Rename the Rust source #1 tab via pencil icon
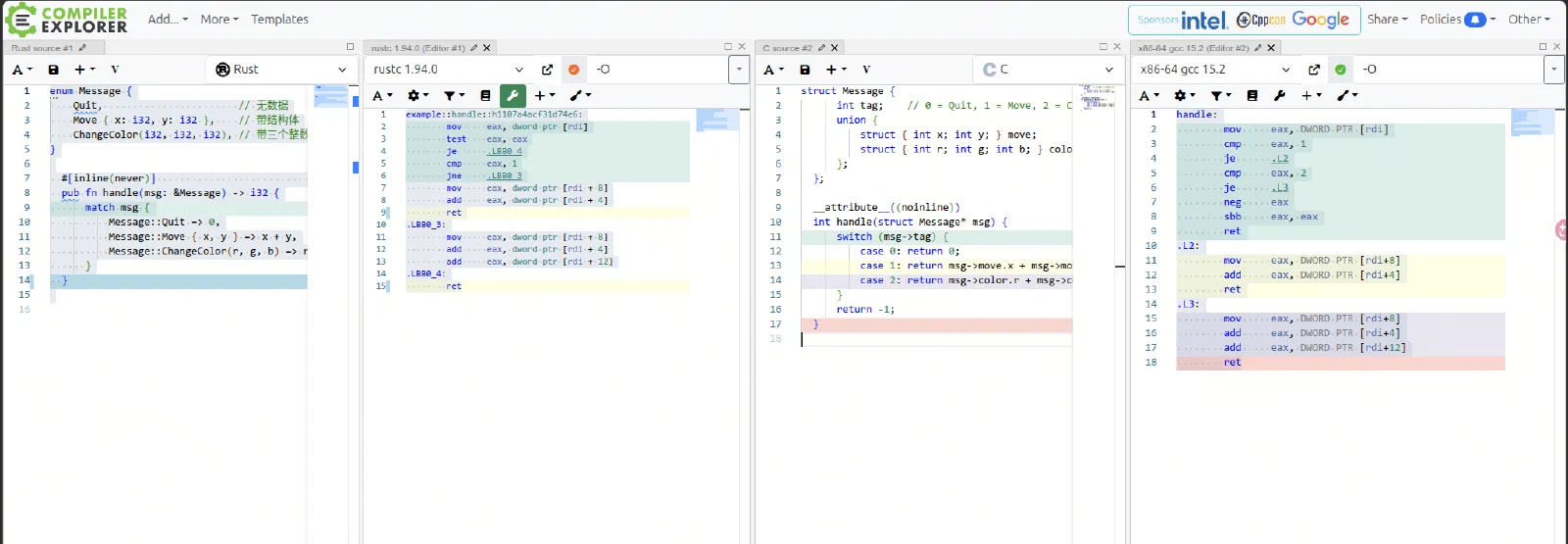The width and height of the screenshot is (1568, 544). pyautogui.click(x=82, y=47)
